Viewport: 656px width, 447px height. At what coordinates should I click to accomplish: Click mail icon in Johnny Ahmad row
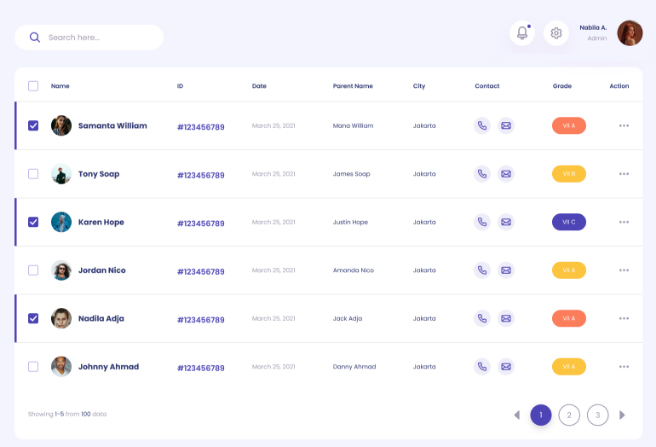point(506,366)
